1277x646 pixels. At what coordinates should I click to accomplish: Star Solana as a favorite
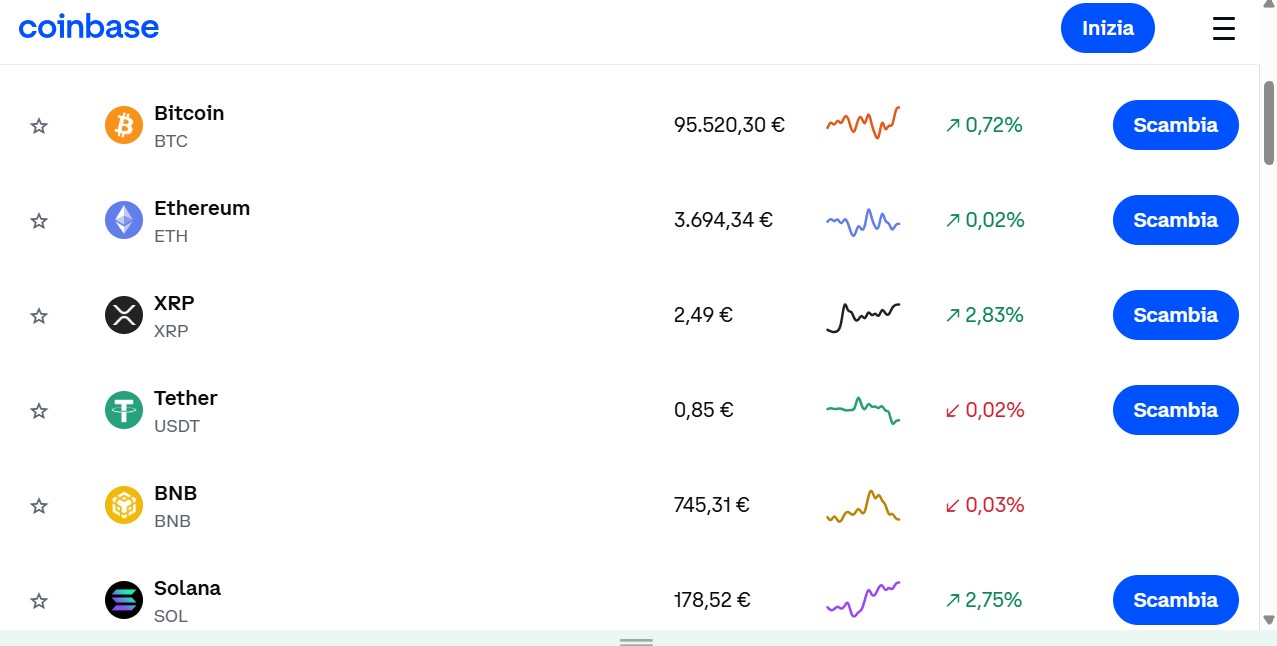pyautogui.click(x=38, y=599)
